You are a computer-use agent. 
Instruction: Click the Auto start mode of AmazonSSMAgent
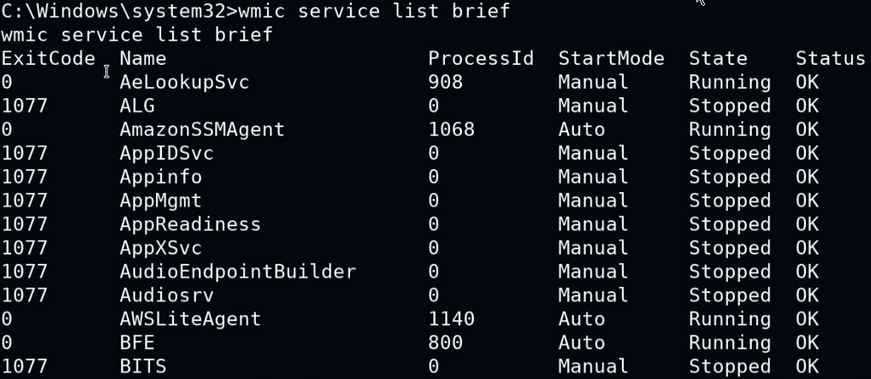(582, 129)
